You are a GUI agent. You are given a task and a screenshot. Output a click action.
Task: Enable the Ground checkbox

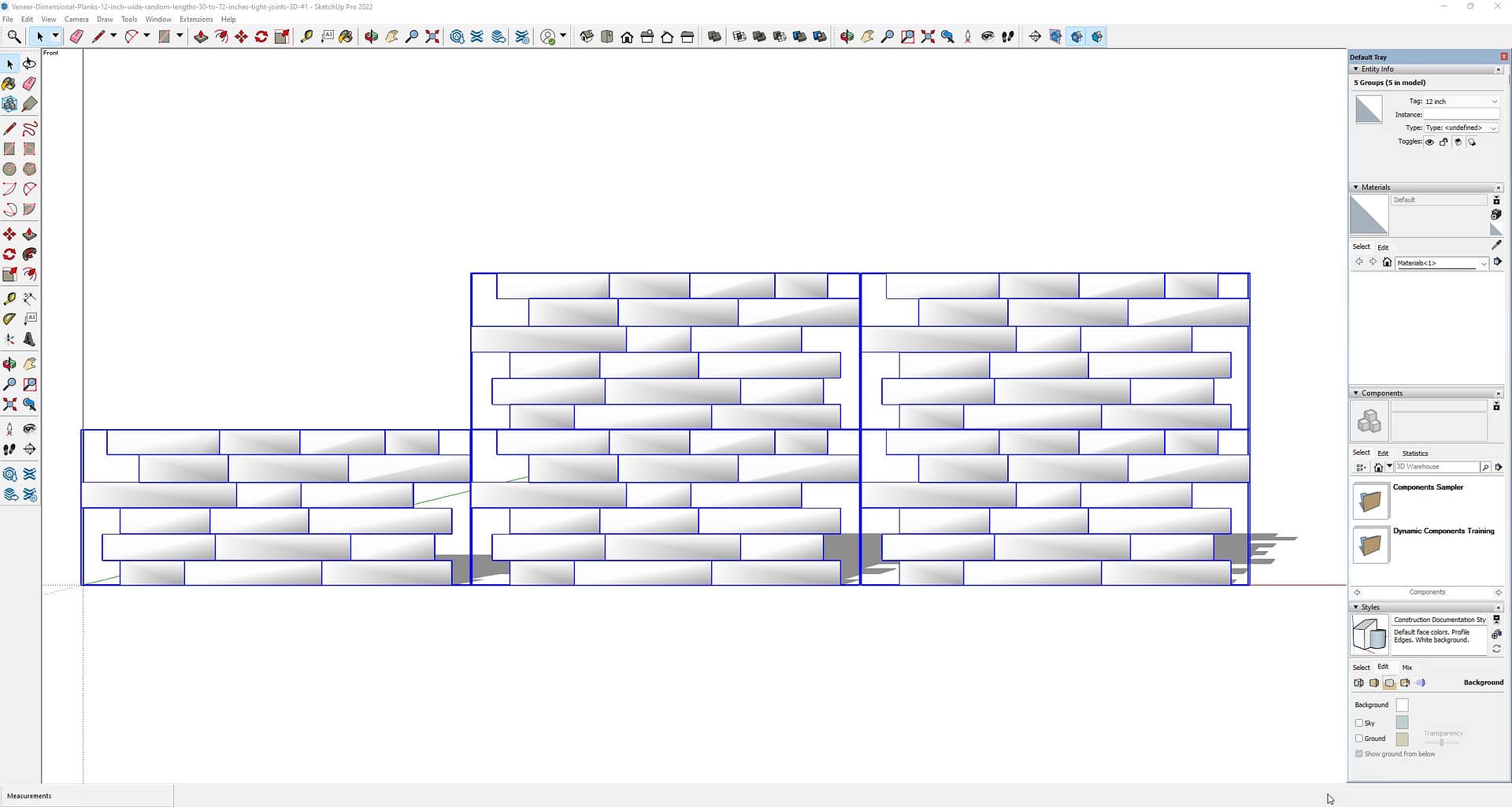tap(1358, 739)
